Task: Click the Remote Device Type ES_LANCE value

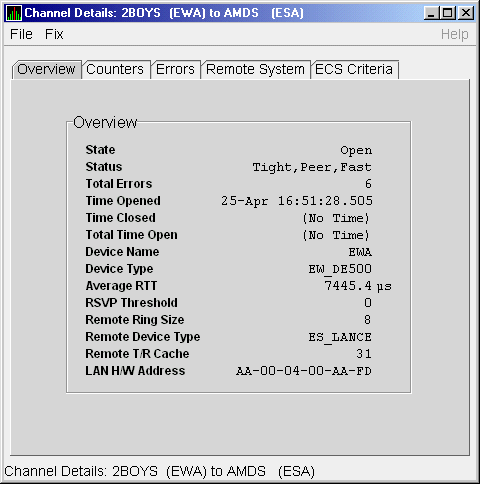Action: (x=340, y=337)
